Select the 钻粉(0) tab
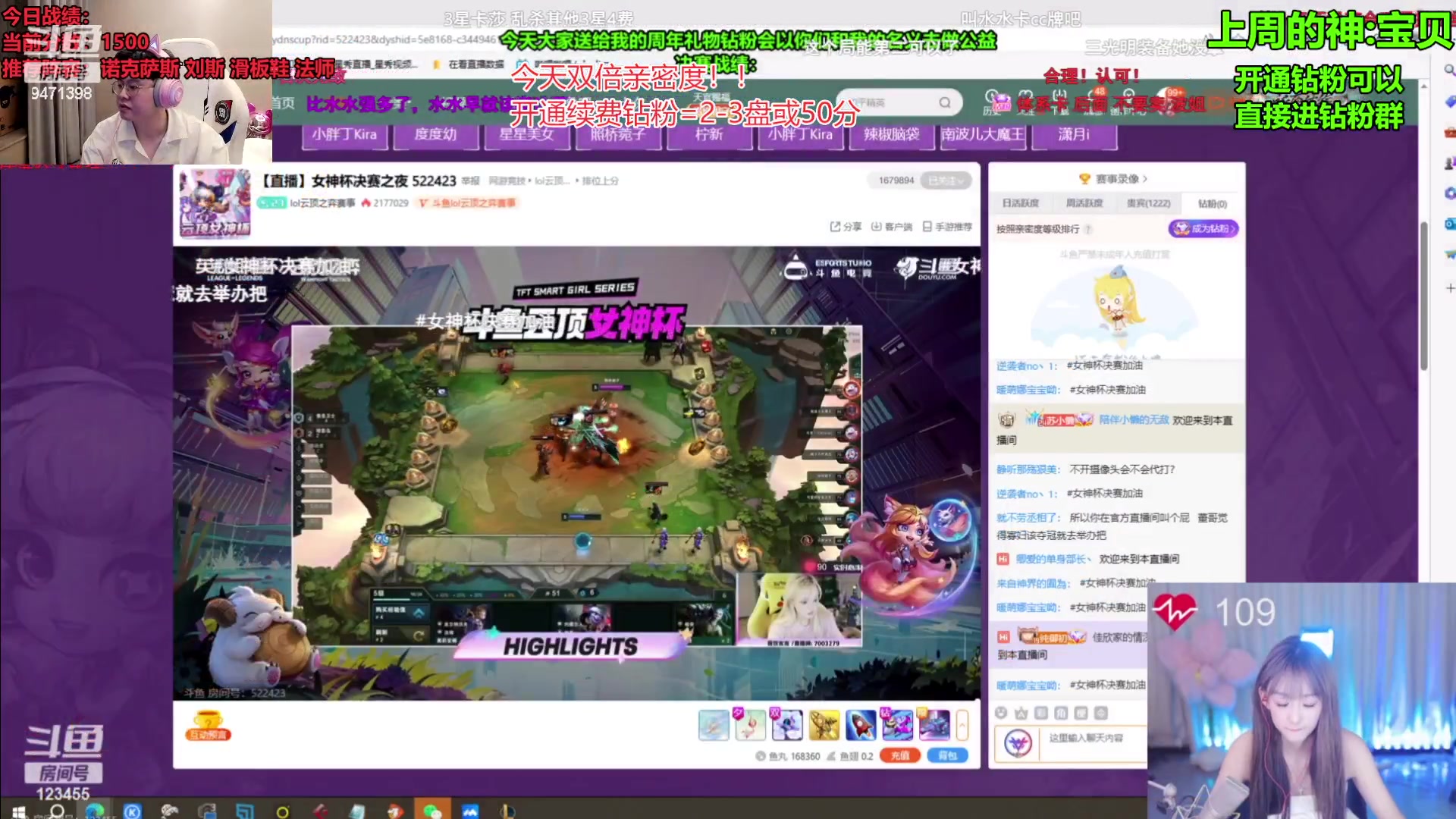The width and height of the screenshot is (1456, 819). coord(1212,203)
